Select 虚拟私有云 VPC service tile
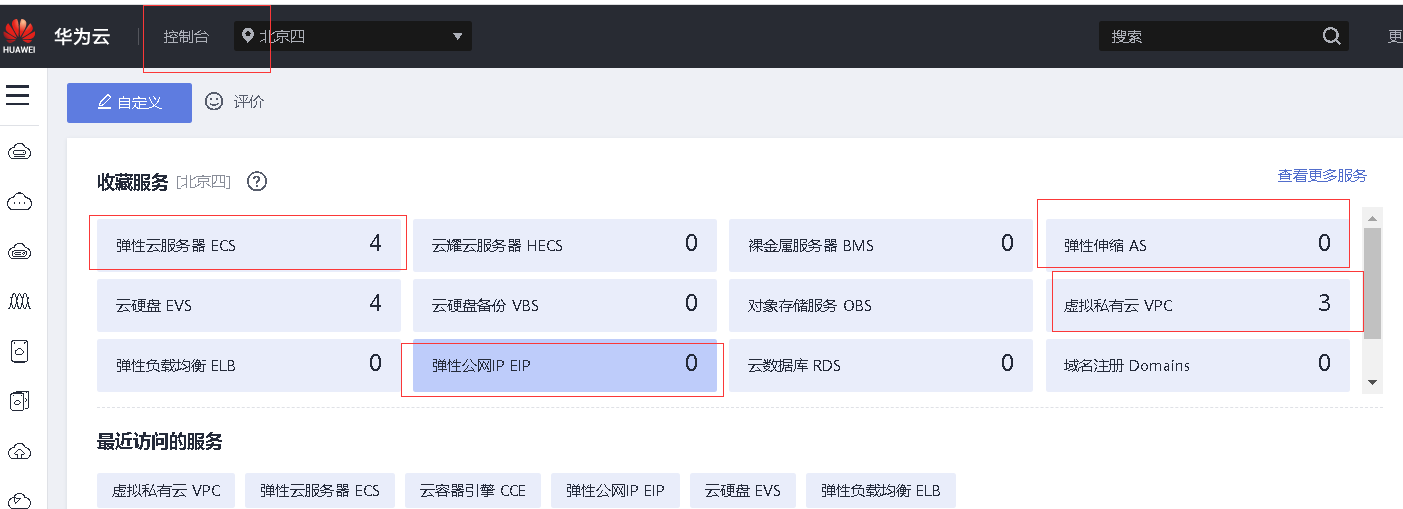Viewport: 1403px width, 509px height. point(1197,305)
